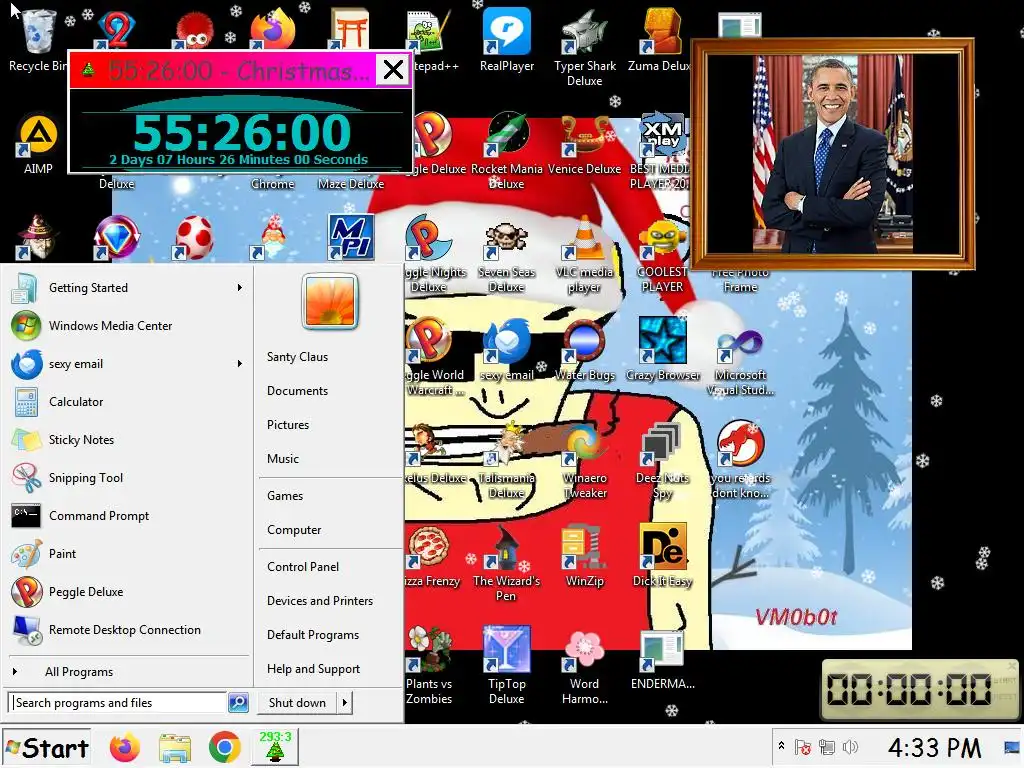Open Documents in Start menu
This screenshot has width=1024, height=768.
(297, 391)
